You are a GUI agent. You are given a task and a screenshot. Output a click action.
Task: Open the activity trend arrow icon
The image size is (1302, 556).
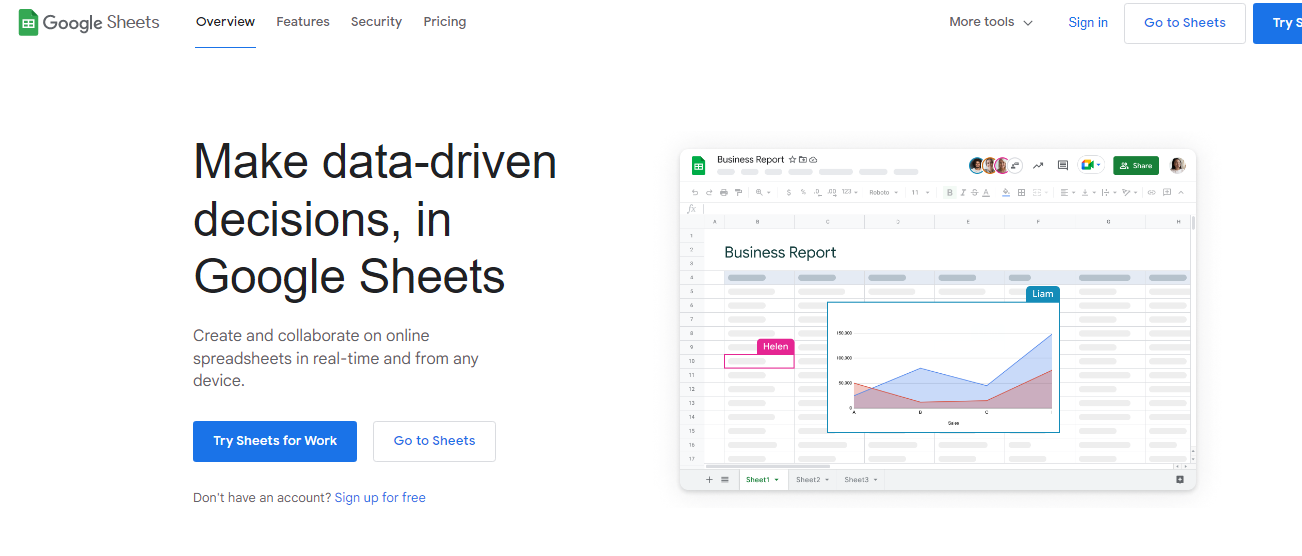coord(1038,165)
